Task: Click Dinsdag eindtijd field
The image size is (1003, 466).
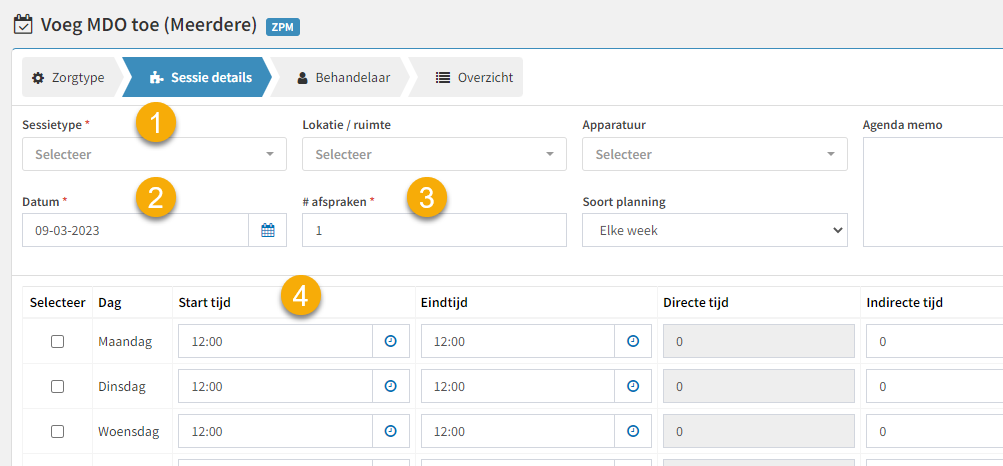Action: 518,386
